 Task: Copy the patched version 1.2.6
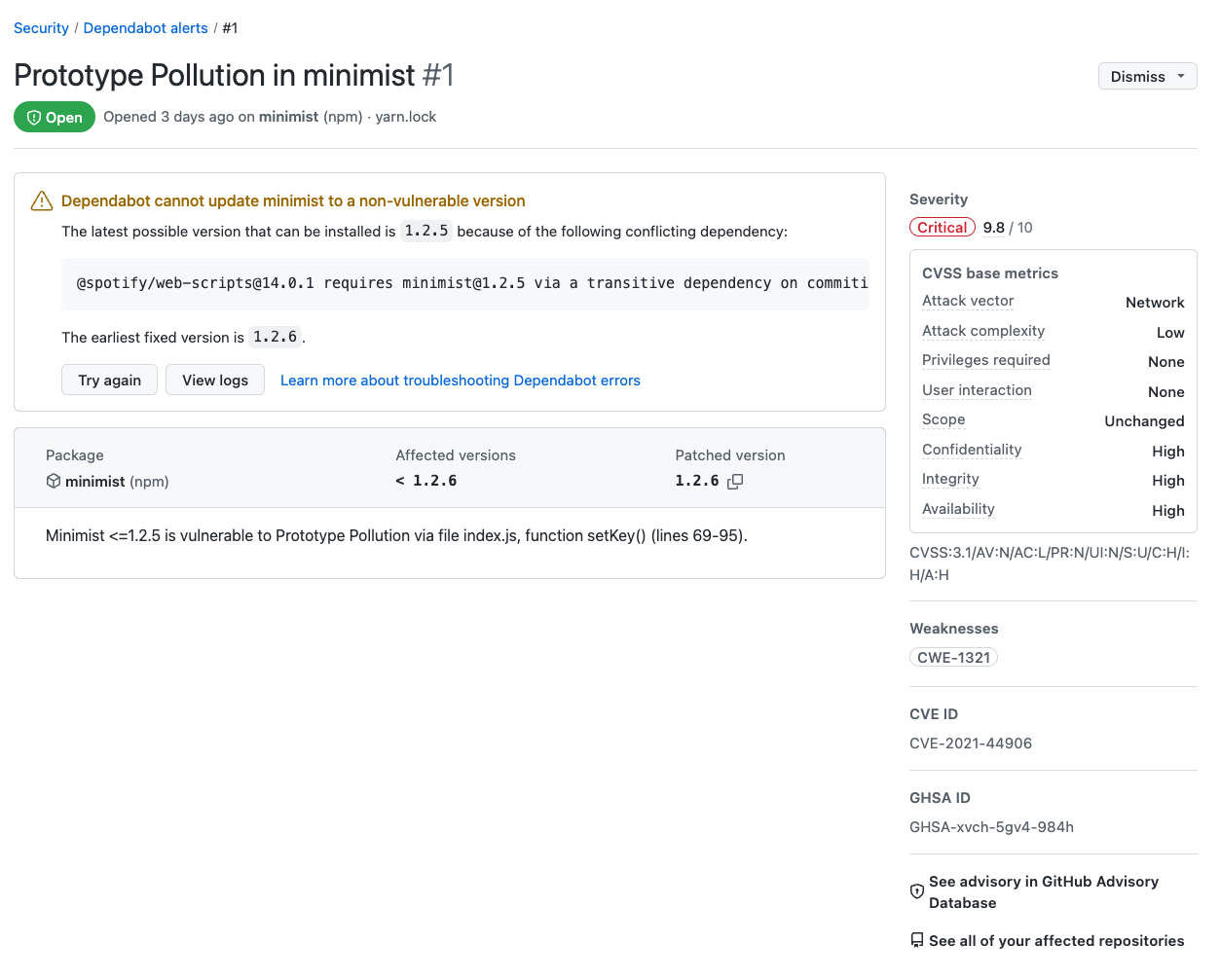(x=736, y=481)
